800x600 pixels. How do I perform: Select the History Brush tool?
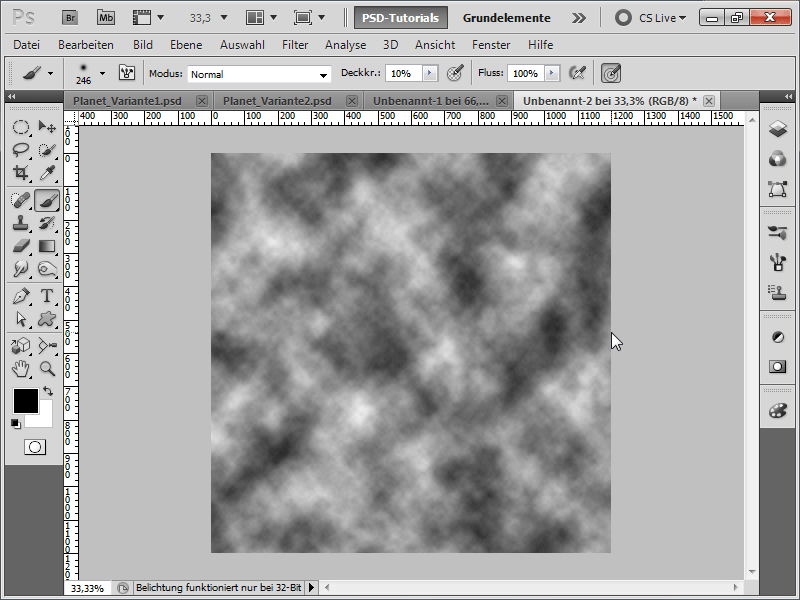47,223
